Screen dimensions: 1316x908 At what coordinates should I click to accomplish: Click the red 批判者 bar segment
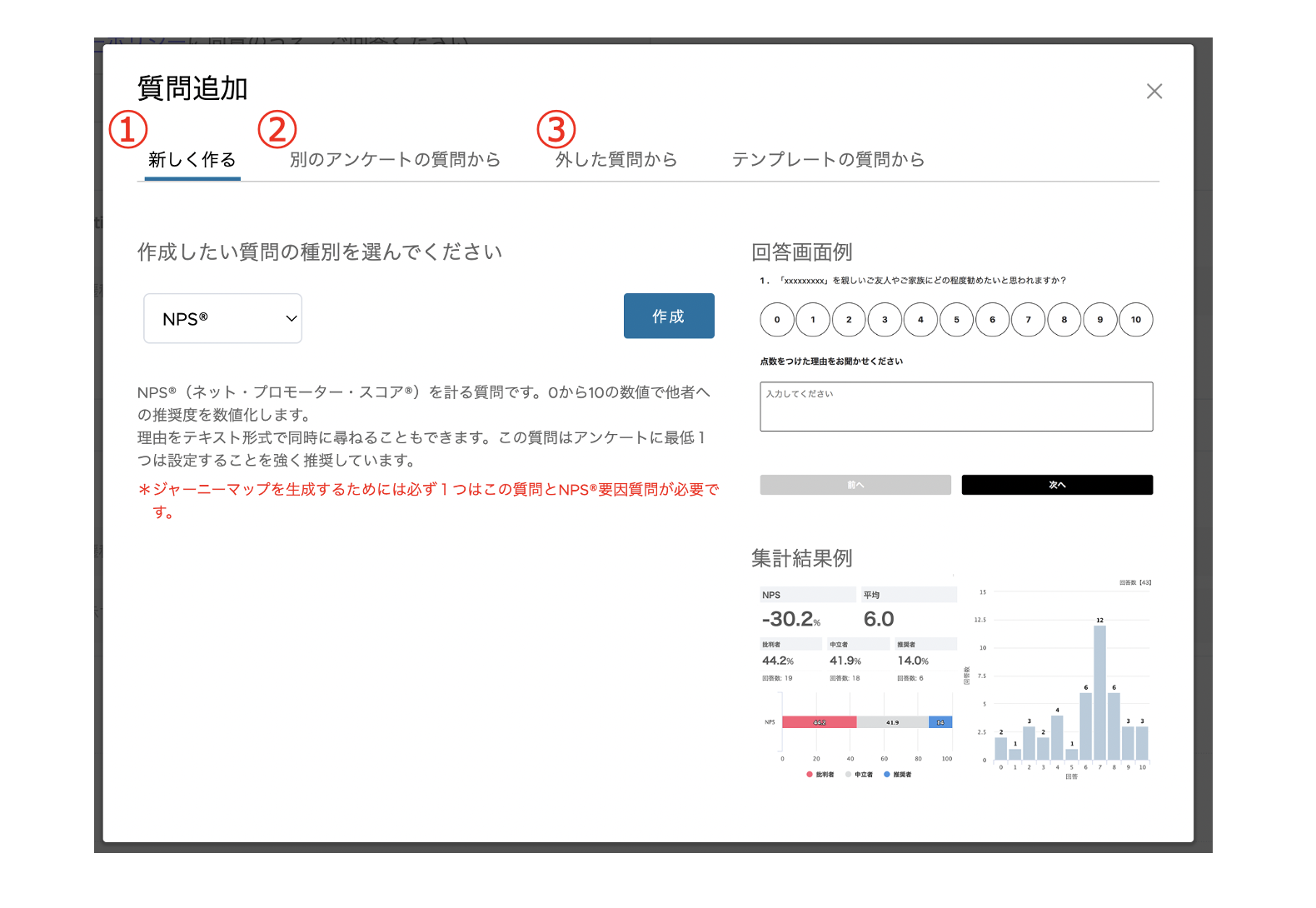click(x=819, y=722)
